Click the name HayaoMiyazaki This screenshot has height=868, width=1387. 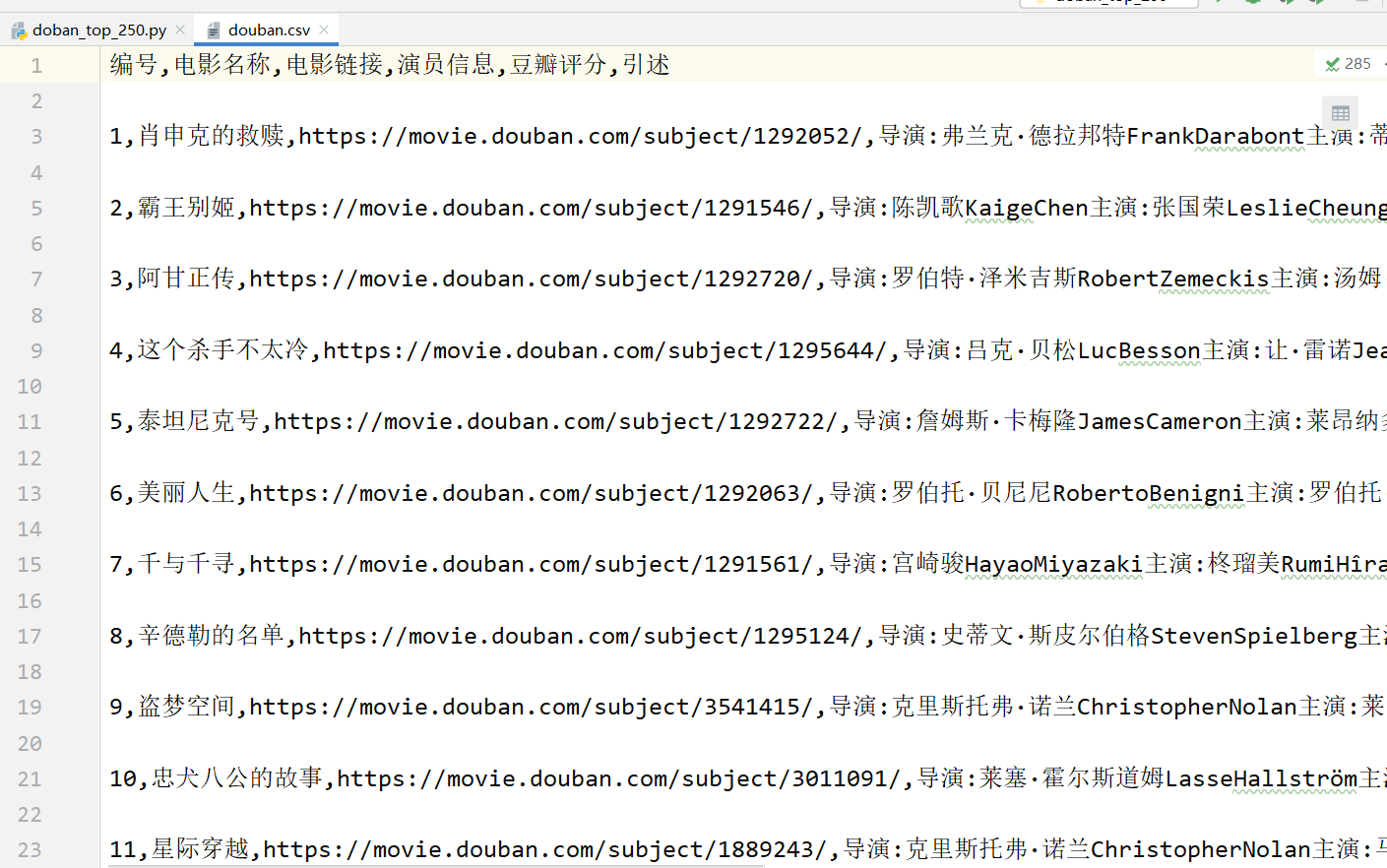[x=1054, y=564]
